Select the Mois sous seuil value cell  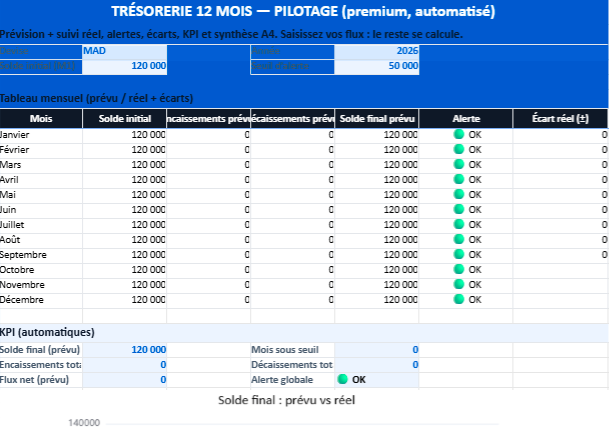(377, 349)
